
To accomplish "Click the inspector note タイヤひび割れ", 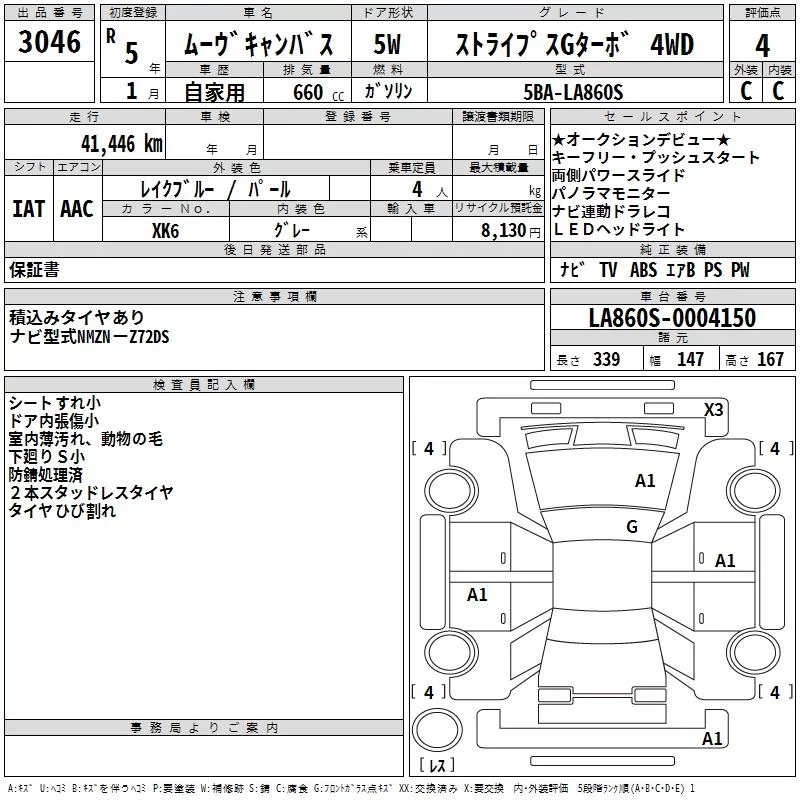I will [x=62, y=510].
